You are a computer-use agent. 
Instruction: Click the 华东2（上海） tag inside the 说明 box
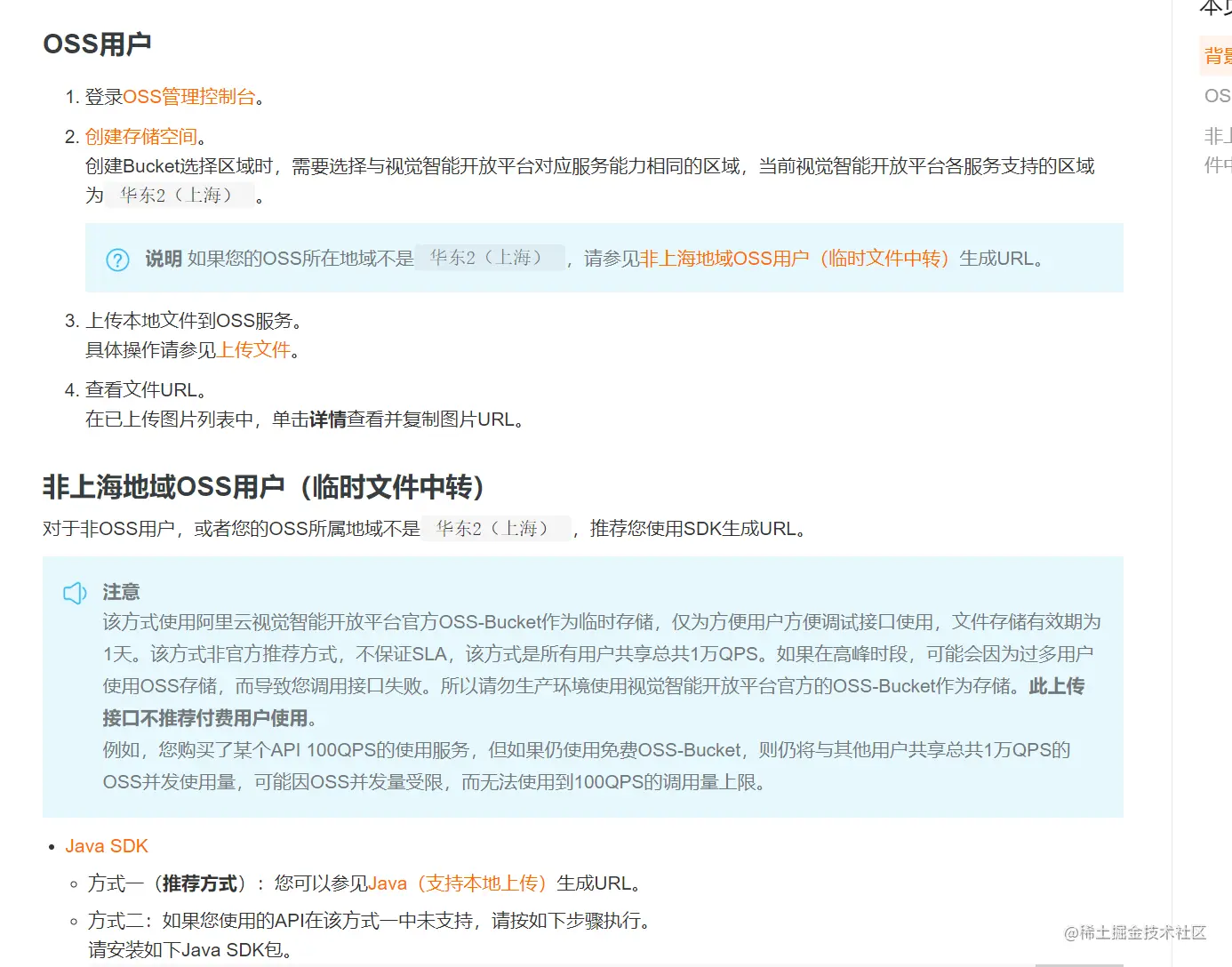[x=489, y=259]
